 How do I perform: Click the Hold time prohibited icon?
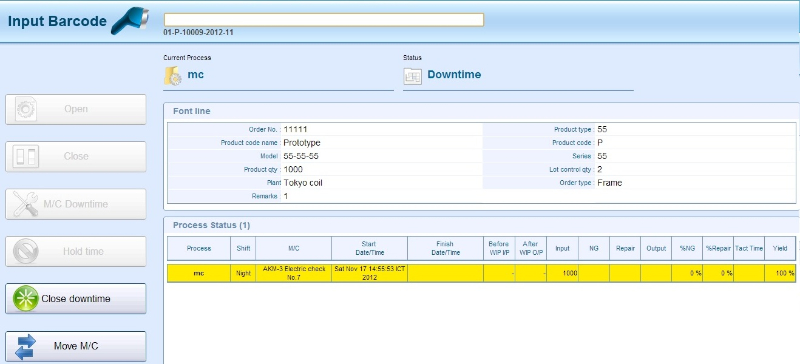(x=26, y=251)
